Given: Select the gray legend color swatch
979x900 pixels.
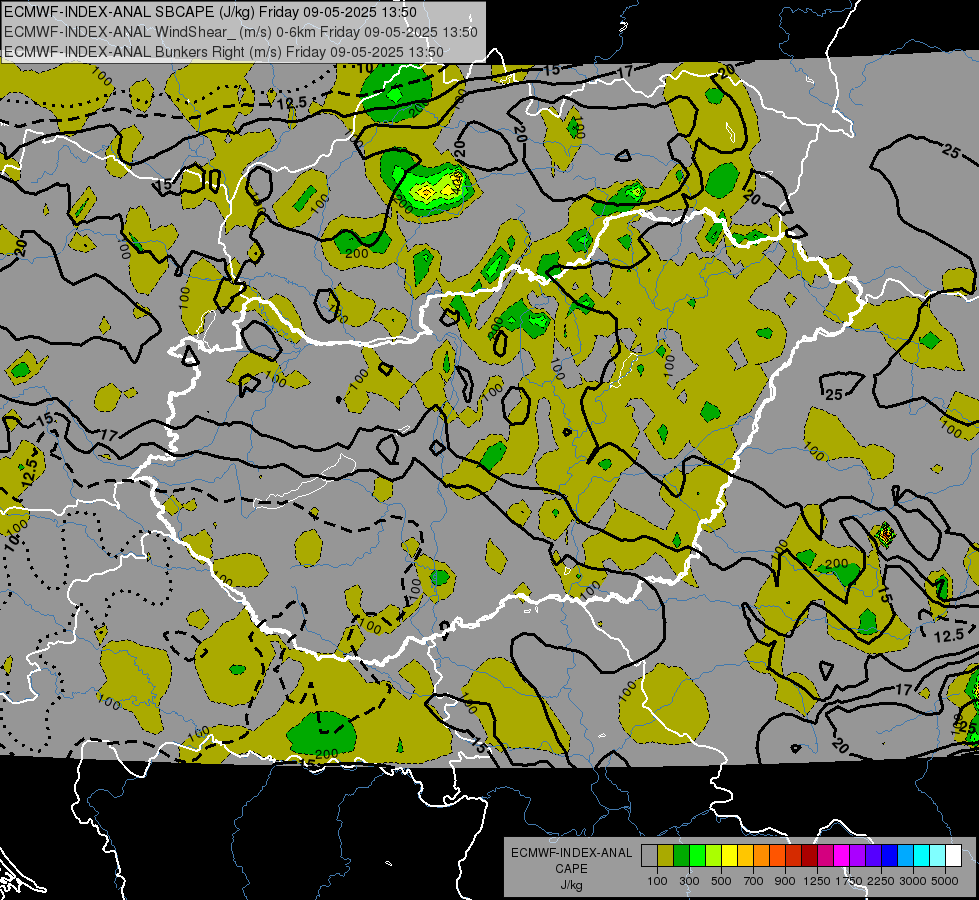Looking at the screenshot, I should pyautogui.click(x=649, y=856).
